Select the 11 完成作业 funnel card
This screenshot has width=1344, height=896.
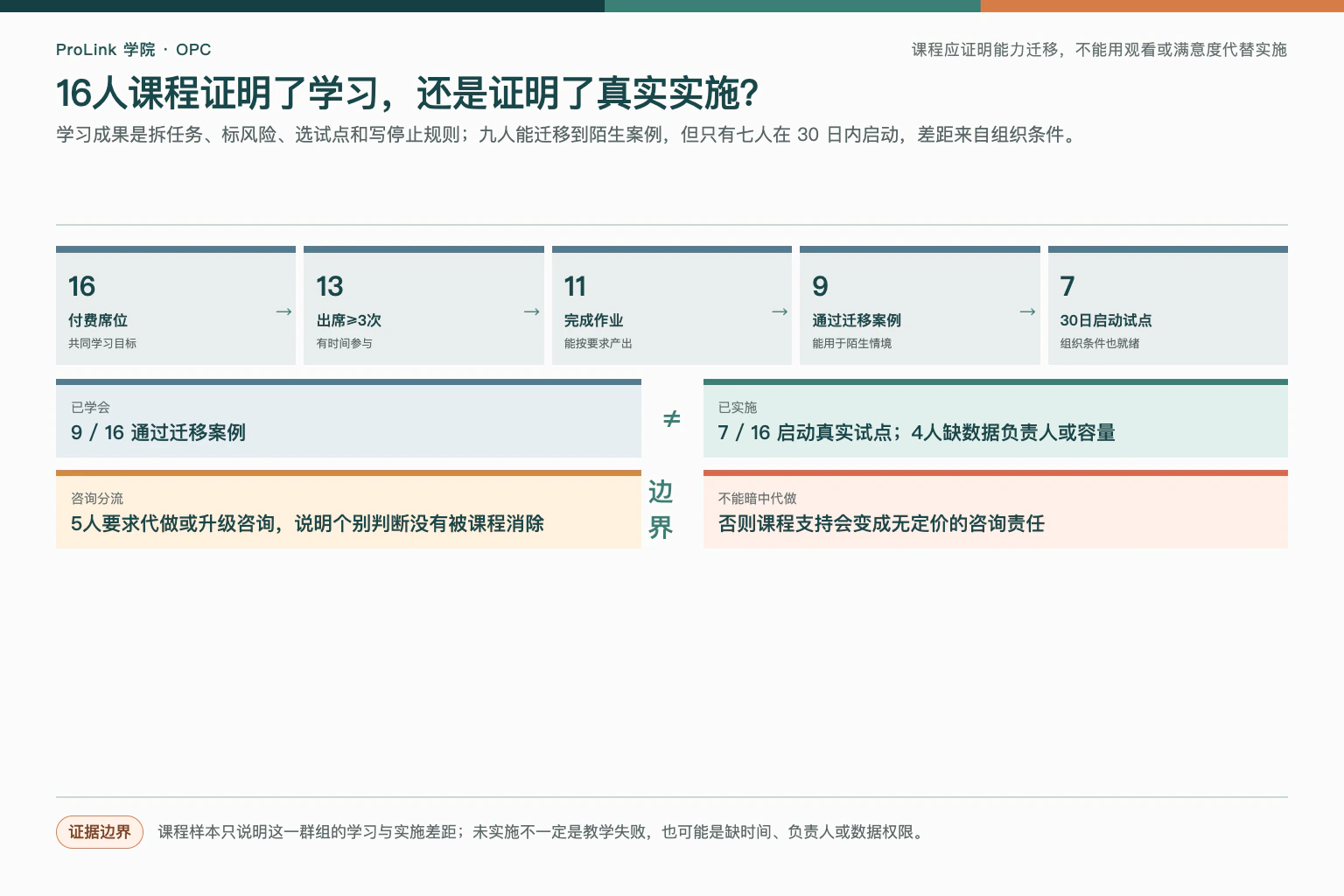point(672,305)
